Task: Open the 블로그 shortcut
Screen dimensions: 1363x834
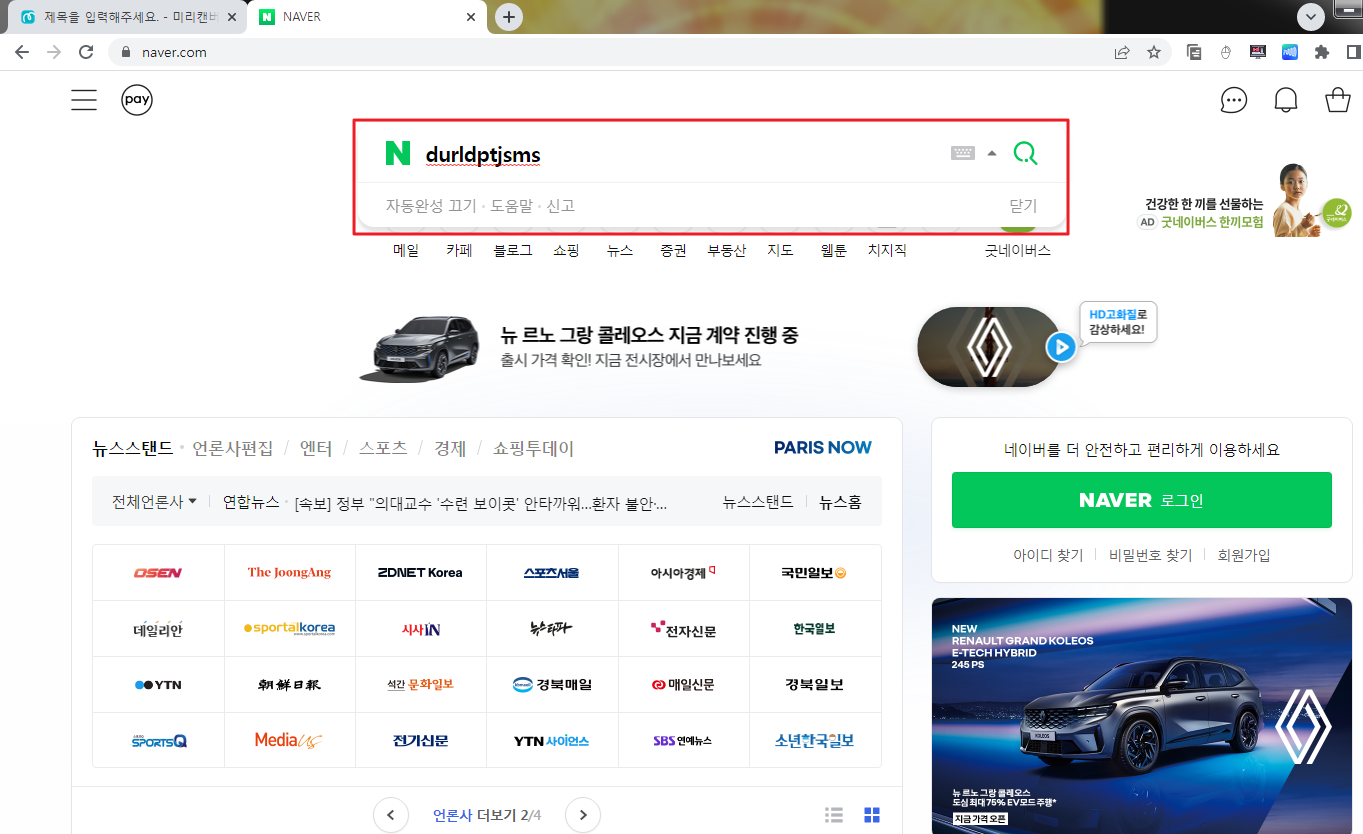Action: click(x=513, y=250)
